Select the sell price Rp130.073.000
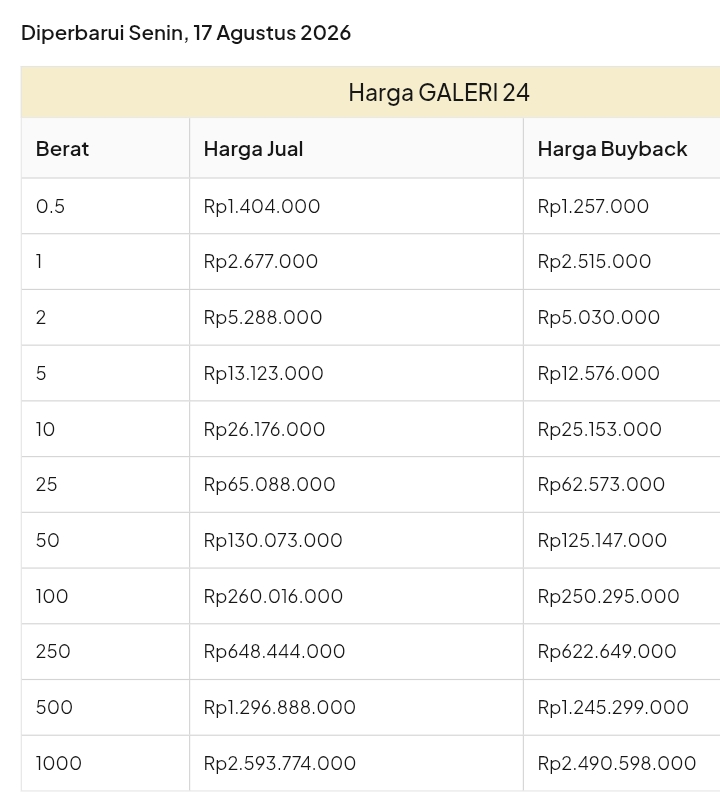 click(x=273, y=540)
